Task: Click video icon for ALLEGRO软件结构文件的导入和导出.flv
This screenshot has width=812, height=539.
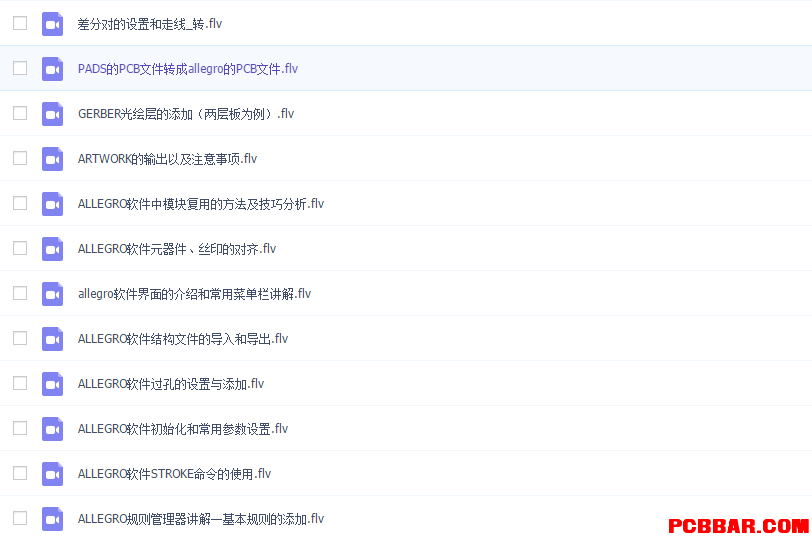Action: click(x=52, y=339)
